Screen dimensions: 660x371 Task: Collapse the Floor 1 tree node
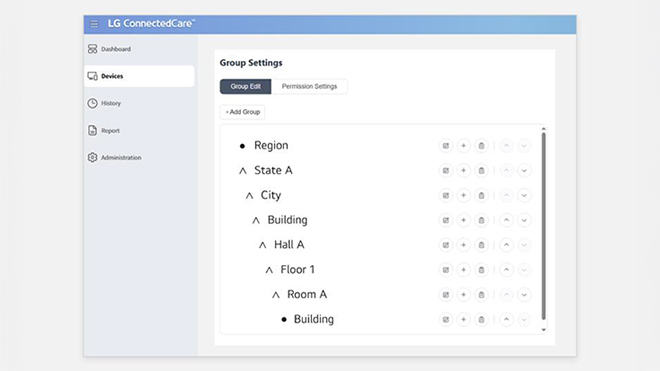(x=269, y=270)
